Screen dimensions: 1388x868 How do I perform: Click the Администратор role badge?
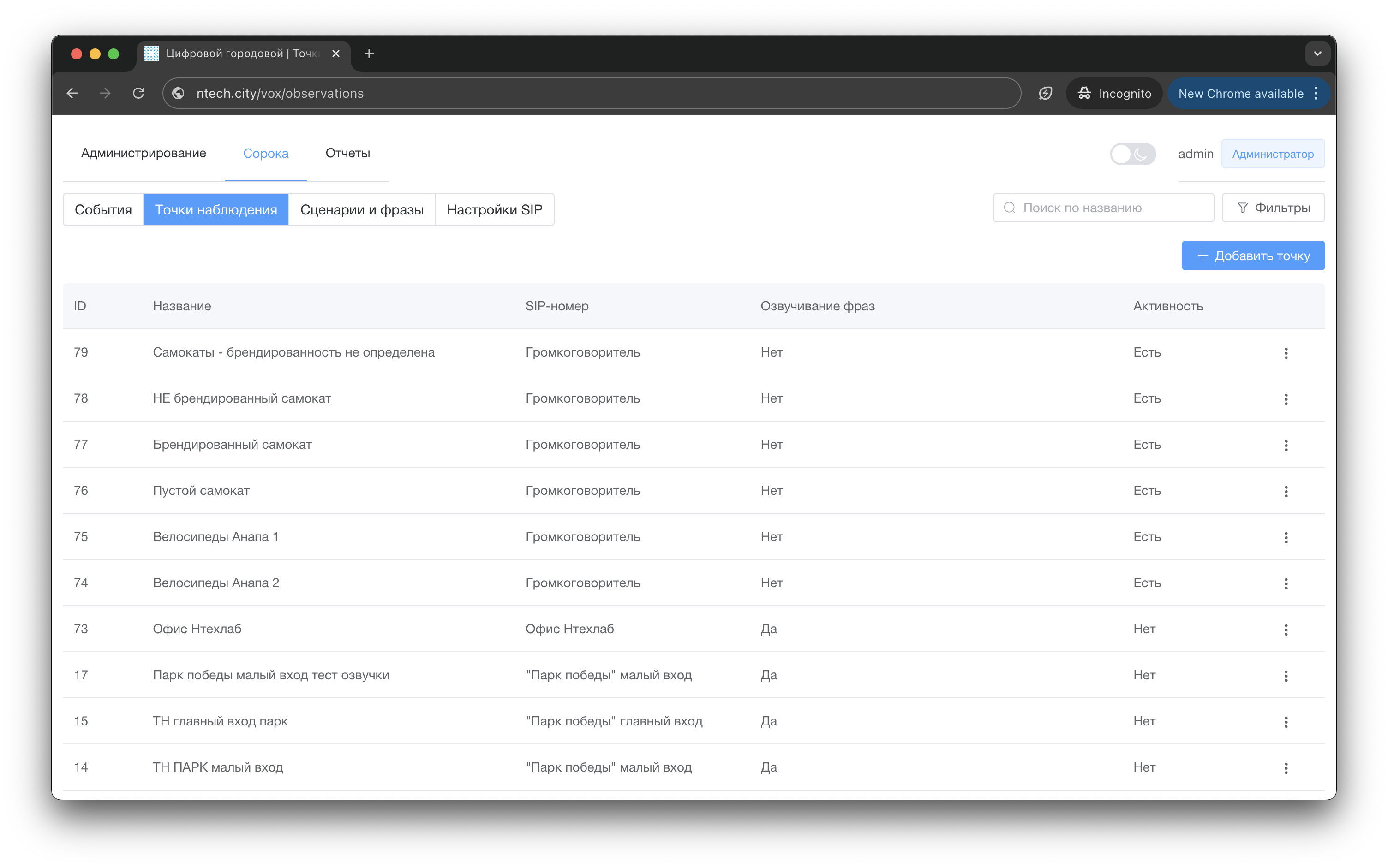tap(1272, 154)
